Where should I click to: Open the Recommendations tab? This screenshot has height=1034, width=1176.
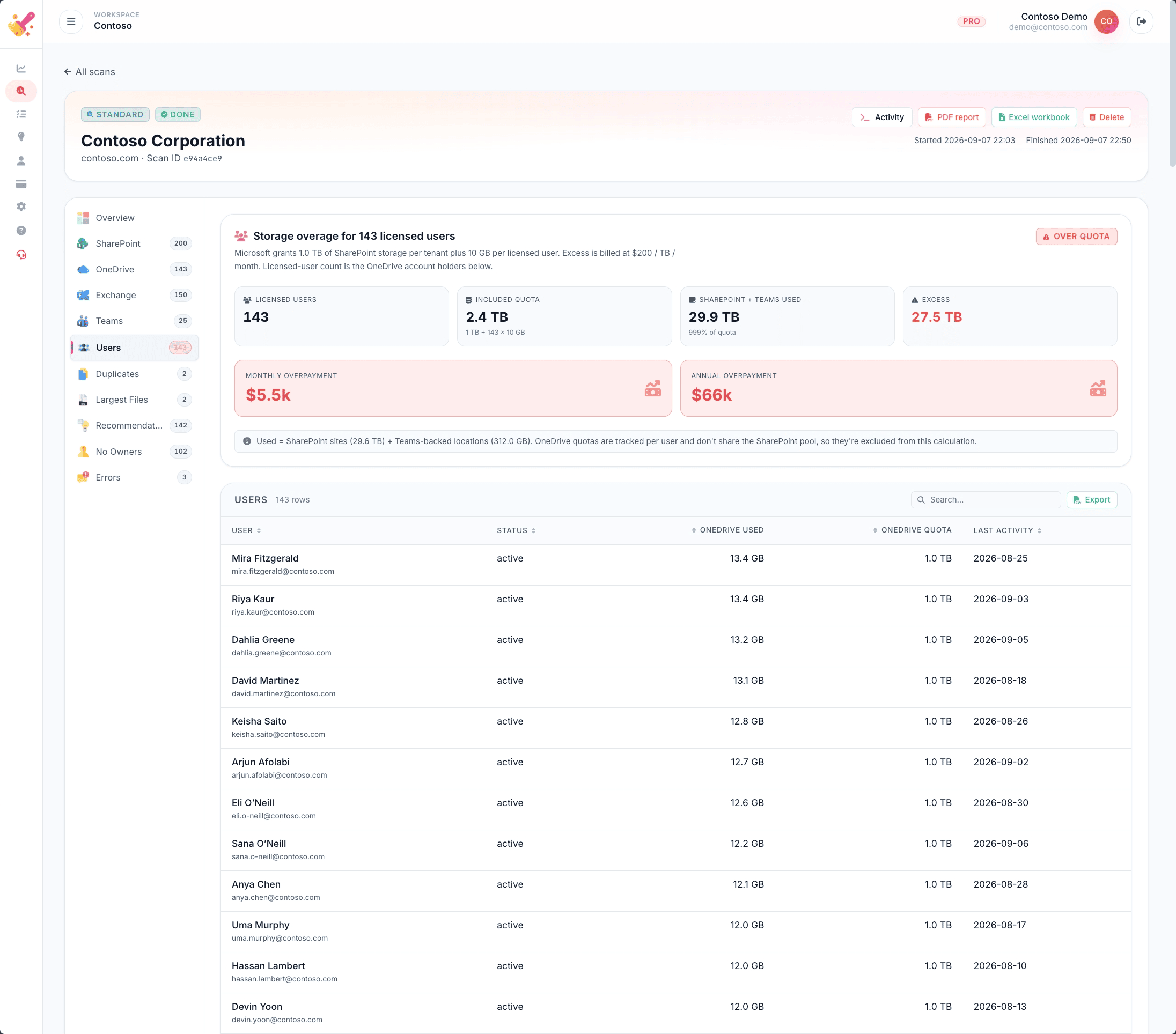pos(134,426)
